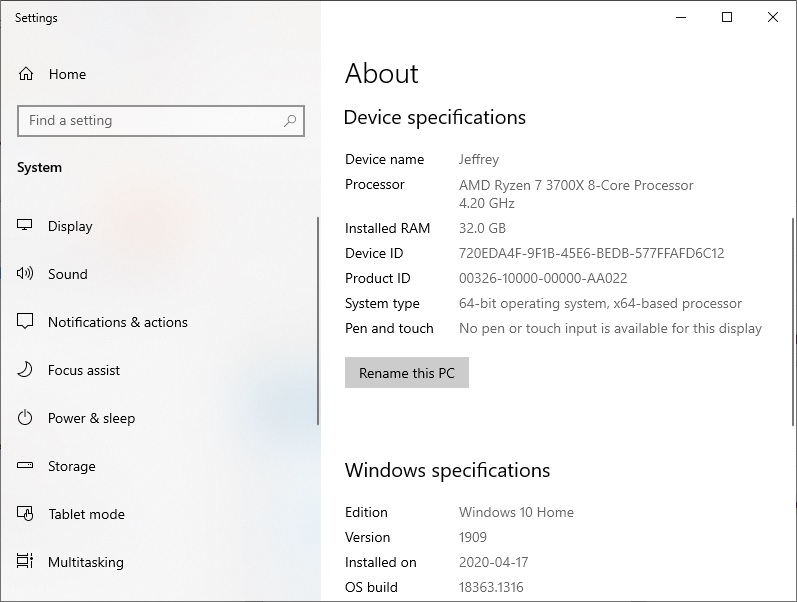Viewport: 797px width, 602px height.
Task: Select the 64-bit operating system text
Action: tap(600, 304)
